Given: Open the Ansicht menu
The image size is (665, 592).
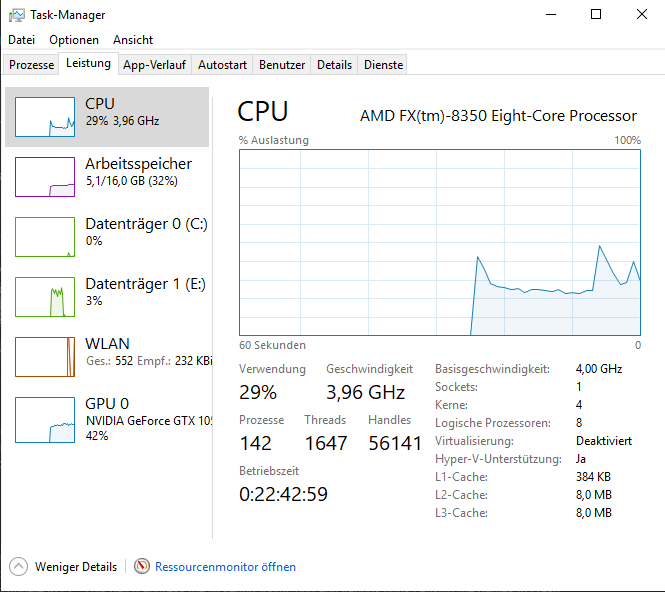Looking at the screenshot, I should point(133,40).
